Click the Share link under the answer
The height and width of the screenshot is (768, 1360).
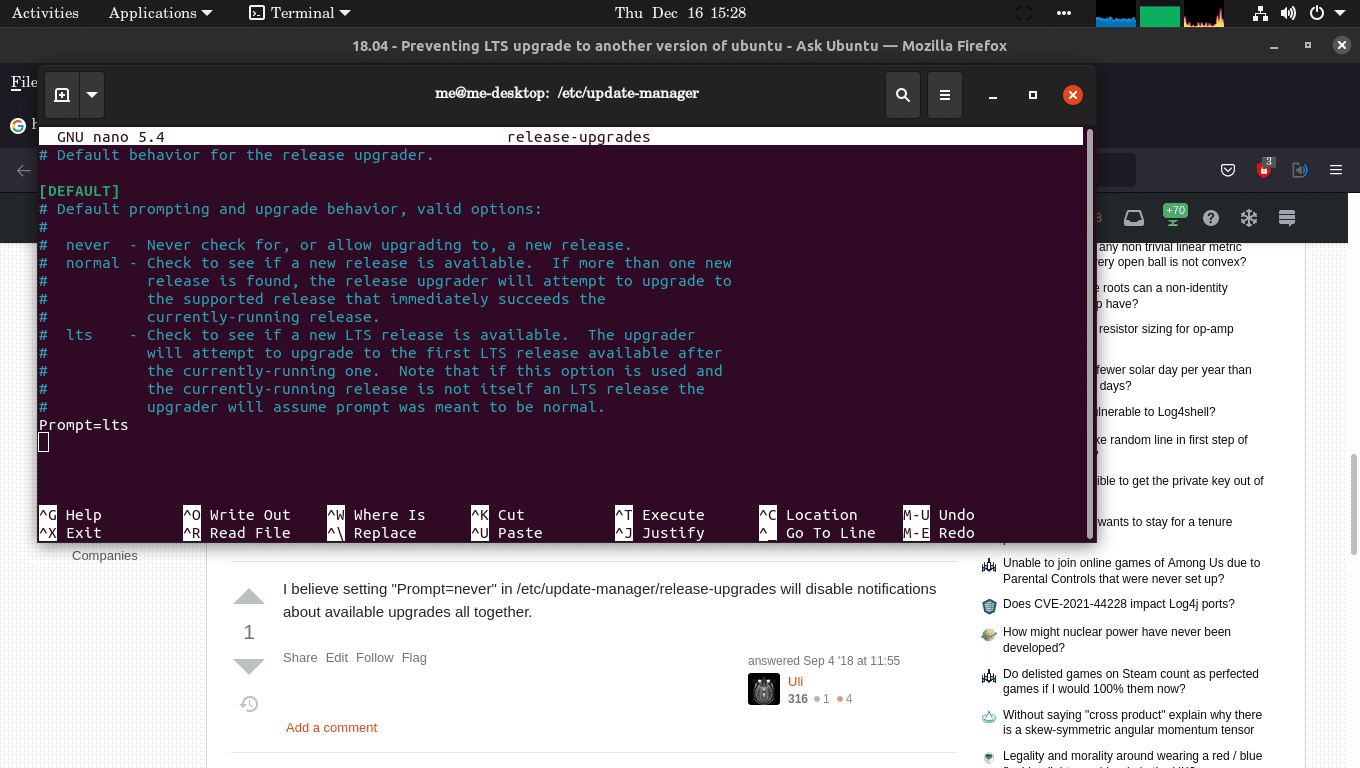tap(300, 658)
